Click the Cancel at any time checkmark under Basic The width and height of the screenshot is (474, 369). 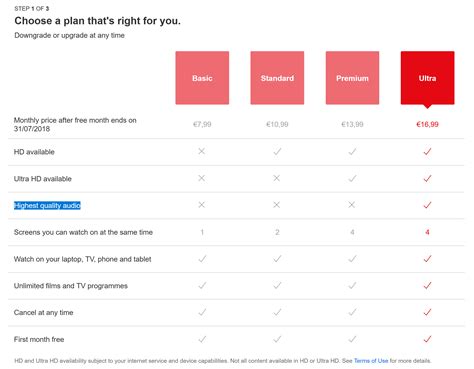tap(202, 312)
